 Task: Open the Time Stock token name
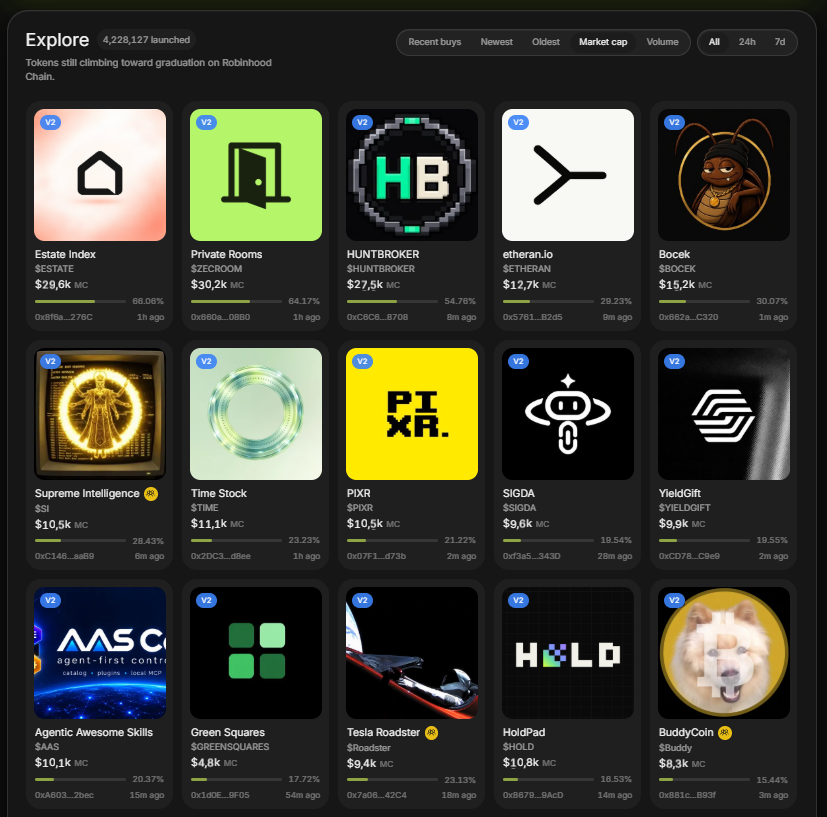[219, 493]
